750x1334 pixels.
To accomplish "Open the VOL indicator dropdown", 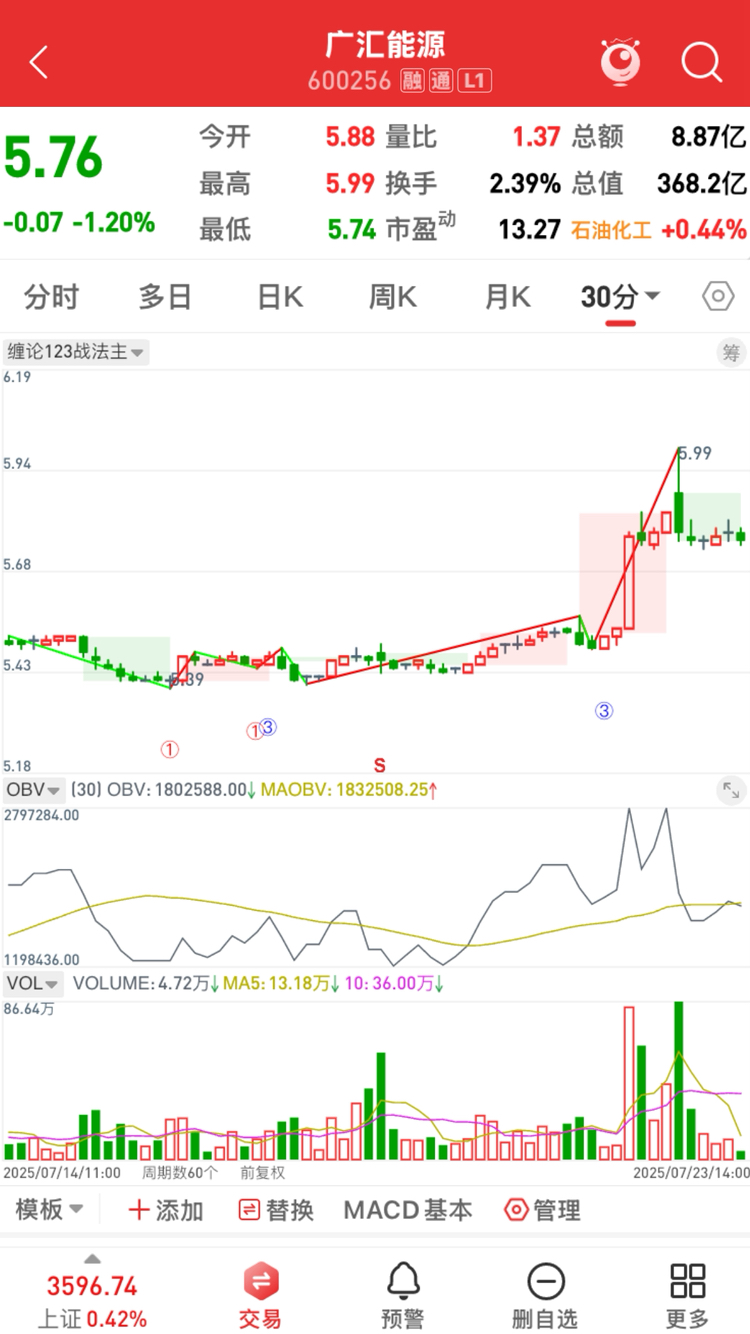I will click(34, 983).
